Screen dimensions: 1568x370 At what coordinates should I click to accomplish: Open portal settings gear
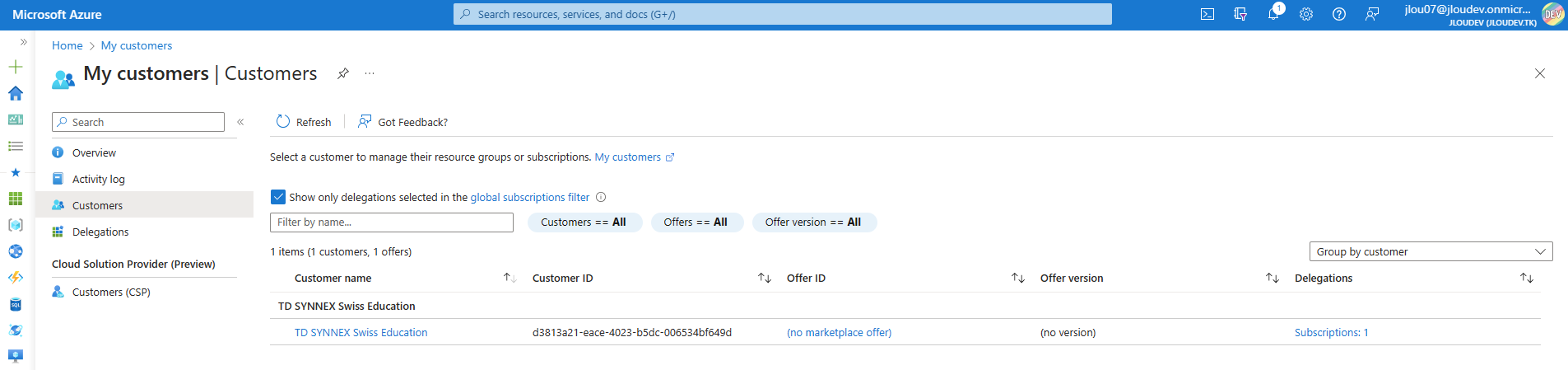coord(1306,14)
